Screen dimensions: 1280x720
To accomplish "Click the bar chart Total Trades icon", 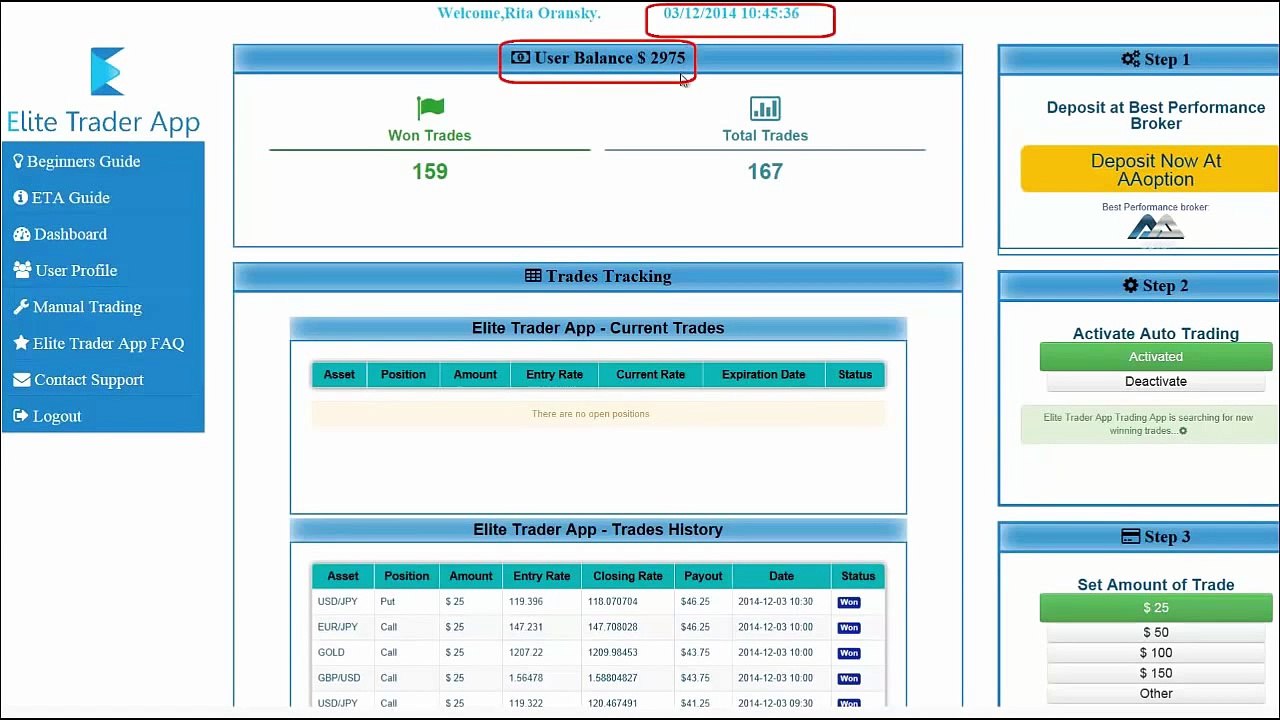I will pyautogui.click(x=765, y=108).
